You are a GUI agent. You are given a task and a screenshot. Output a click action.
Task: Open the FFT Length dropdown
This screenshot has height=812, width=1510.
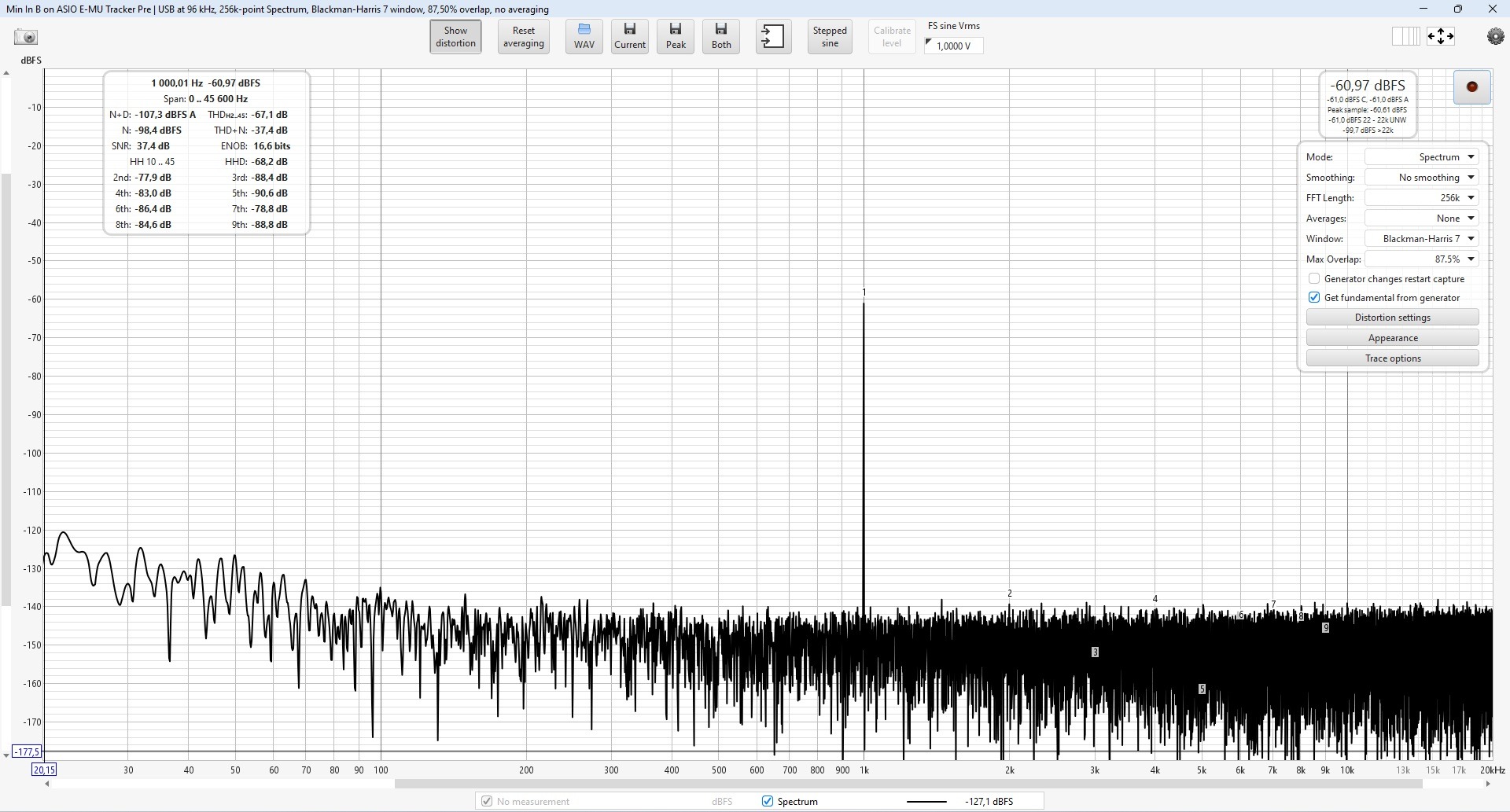(1422, 198)
